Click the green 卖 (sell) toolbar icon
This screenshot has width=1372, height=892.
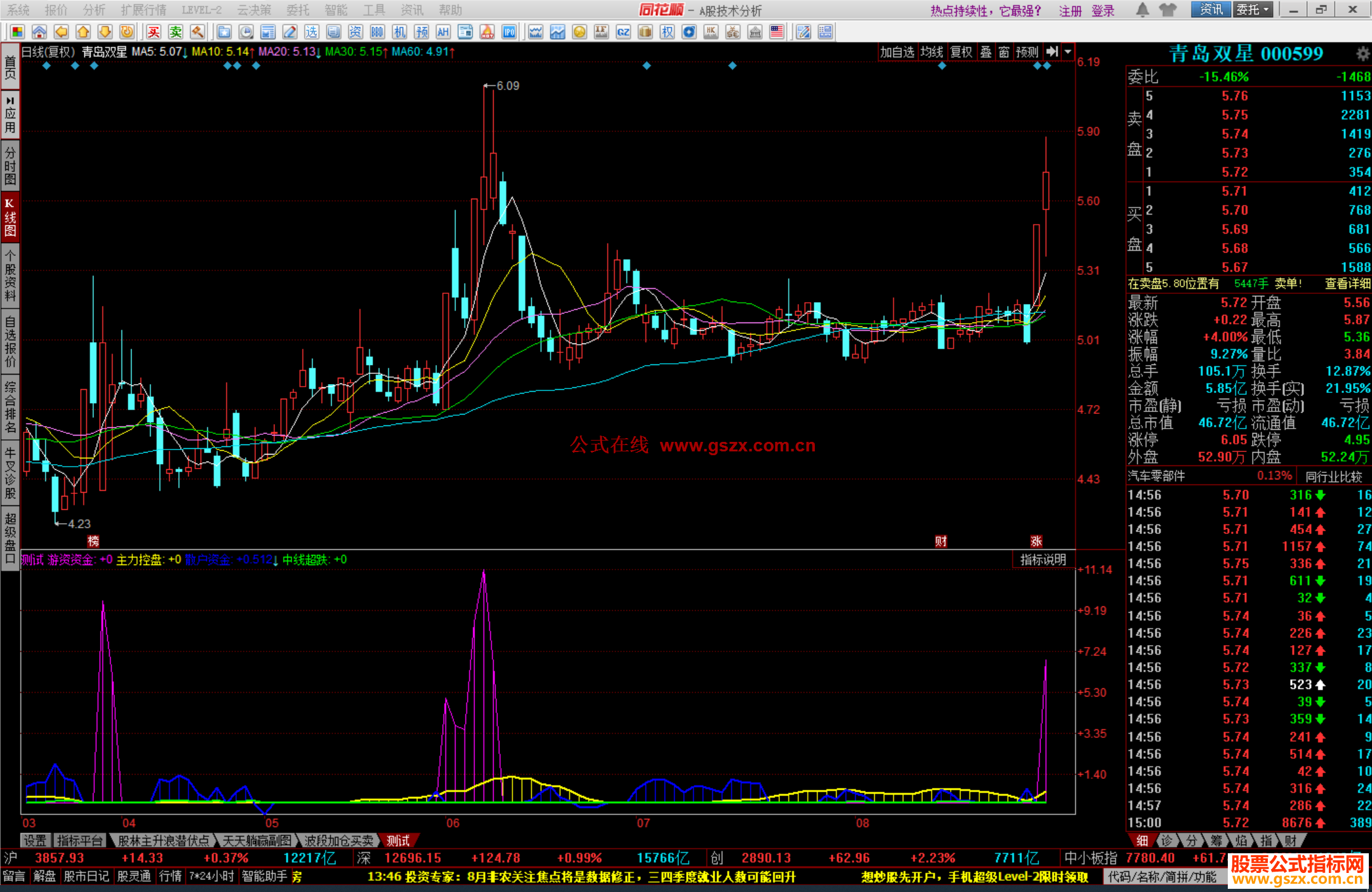tap(175, 32)
